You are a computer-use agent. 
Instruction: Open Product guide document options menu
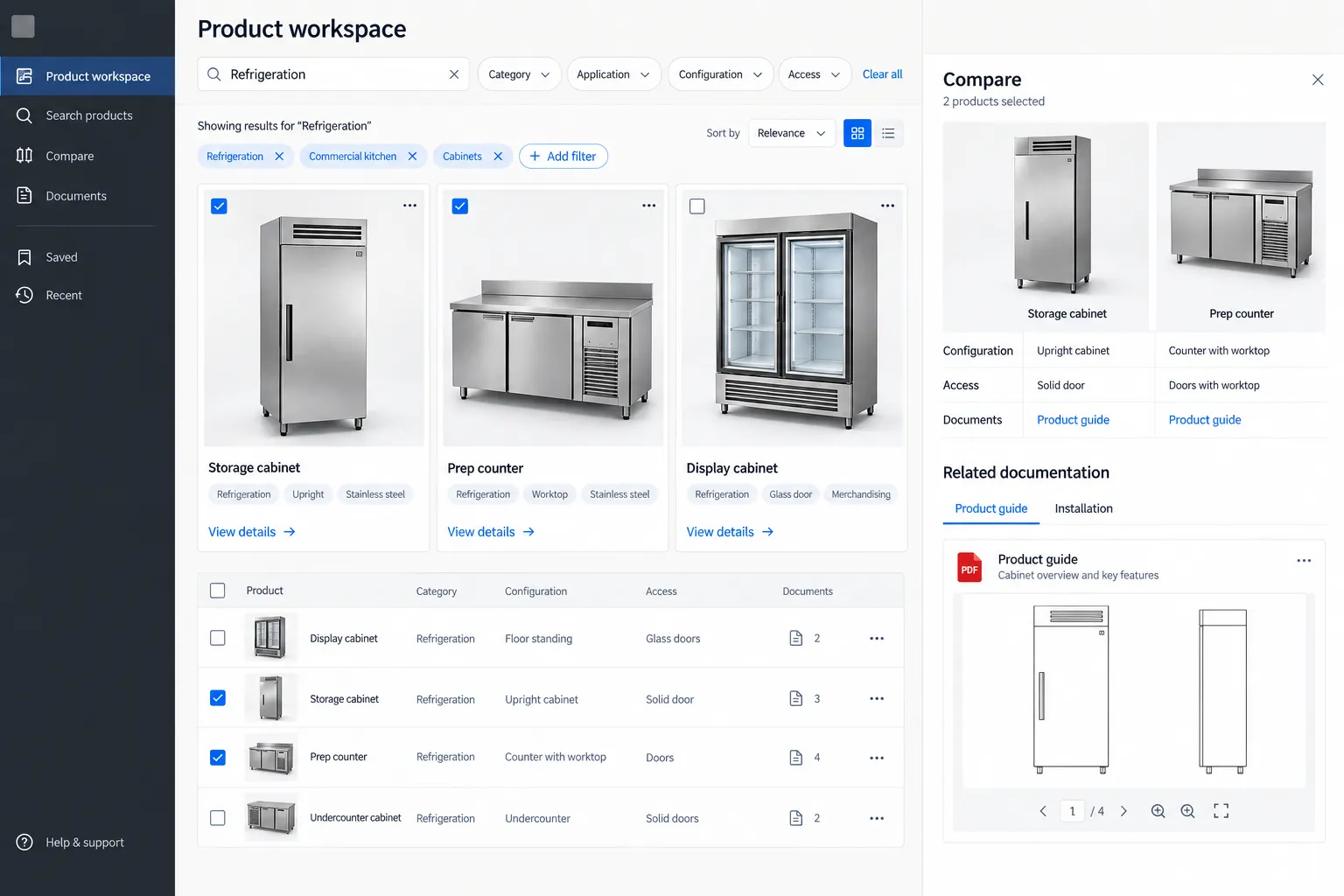tap(1304, 561)
